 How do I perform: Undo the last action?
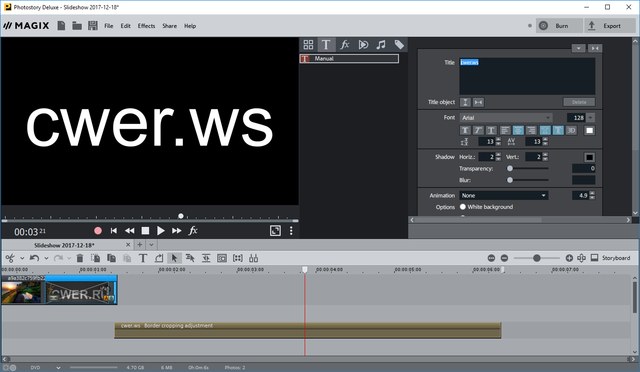[x=34, y=258]
